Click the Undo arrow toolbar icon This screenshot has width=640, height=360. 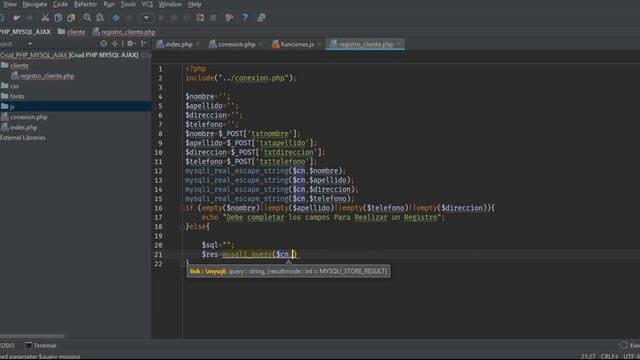pyautogui.click(x=16, y=18)
